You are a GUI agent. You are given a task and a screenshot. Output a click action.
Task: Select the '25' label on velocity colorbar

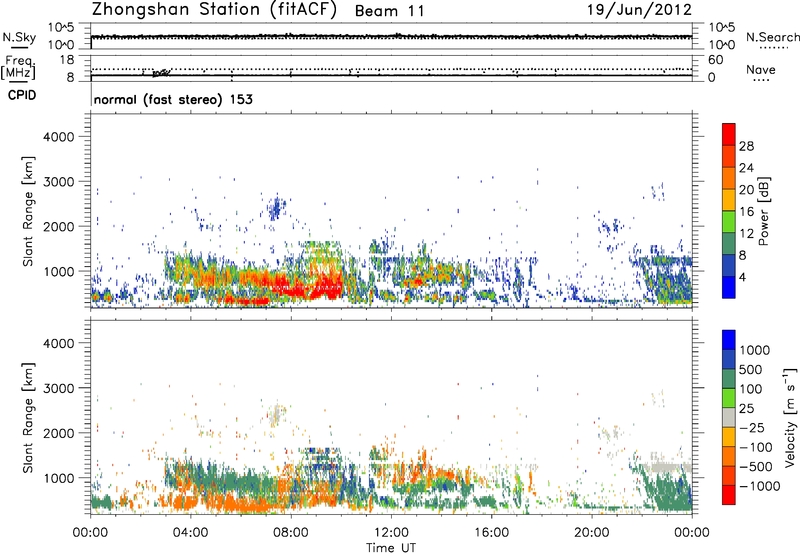tap(747, 408)
